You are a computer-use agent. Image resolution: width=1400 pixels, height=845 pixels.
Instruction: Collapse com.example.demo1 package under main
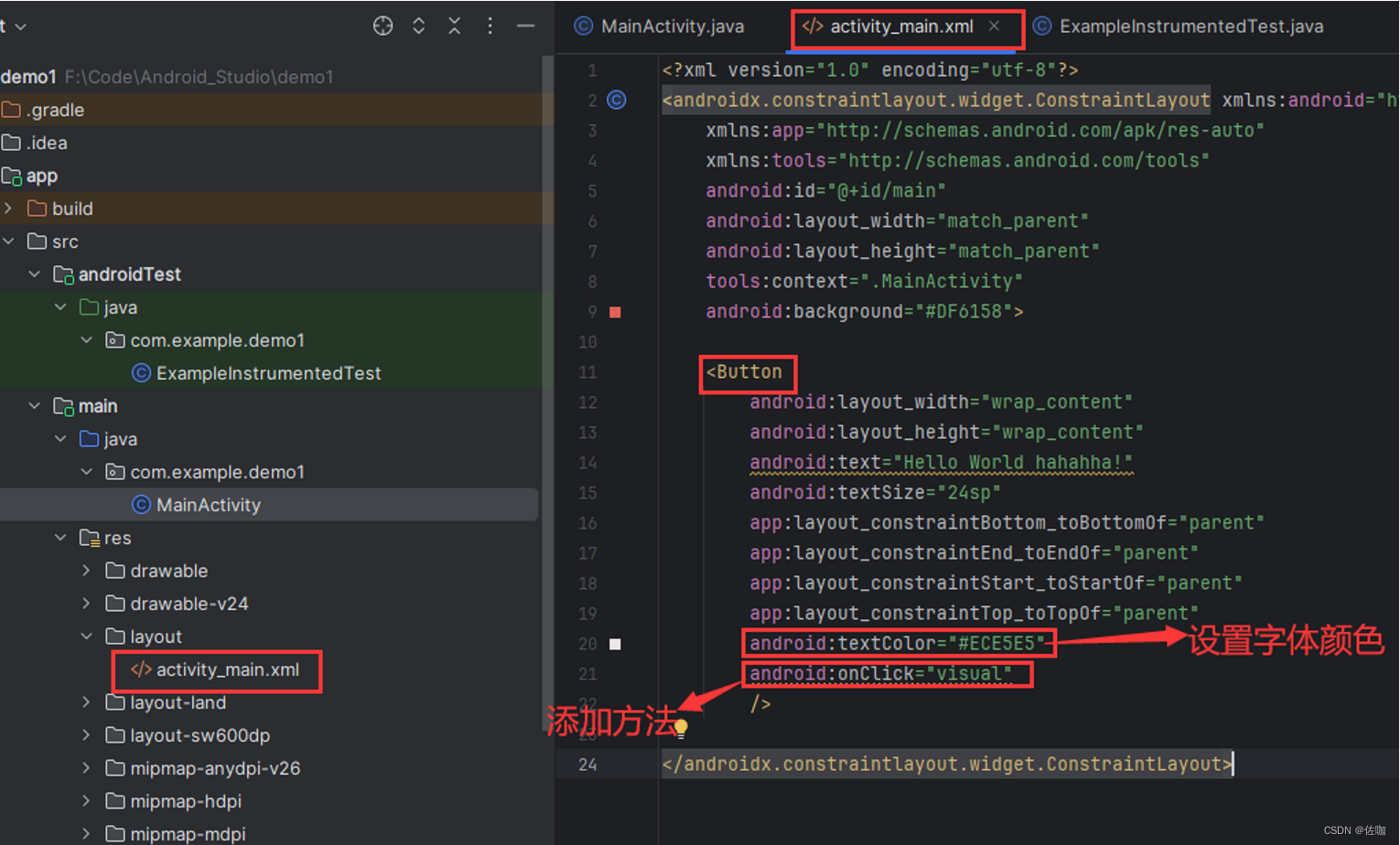click(86, 472)
